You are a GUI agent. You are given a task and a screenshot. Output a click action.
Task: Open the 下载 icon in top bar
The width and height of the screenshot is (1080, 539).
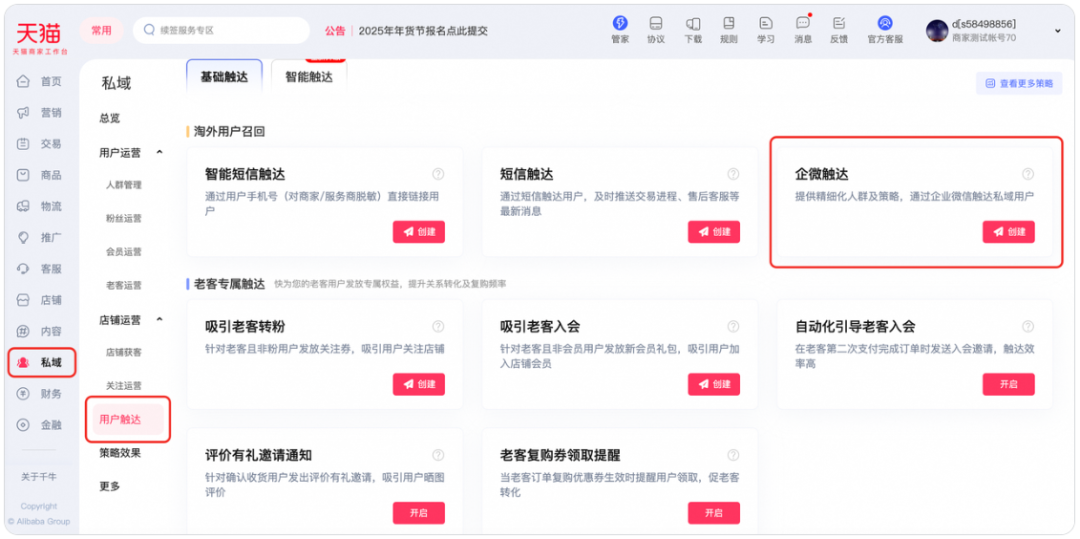click(693, 23)
